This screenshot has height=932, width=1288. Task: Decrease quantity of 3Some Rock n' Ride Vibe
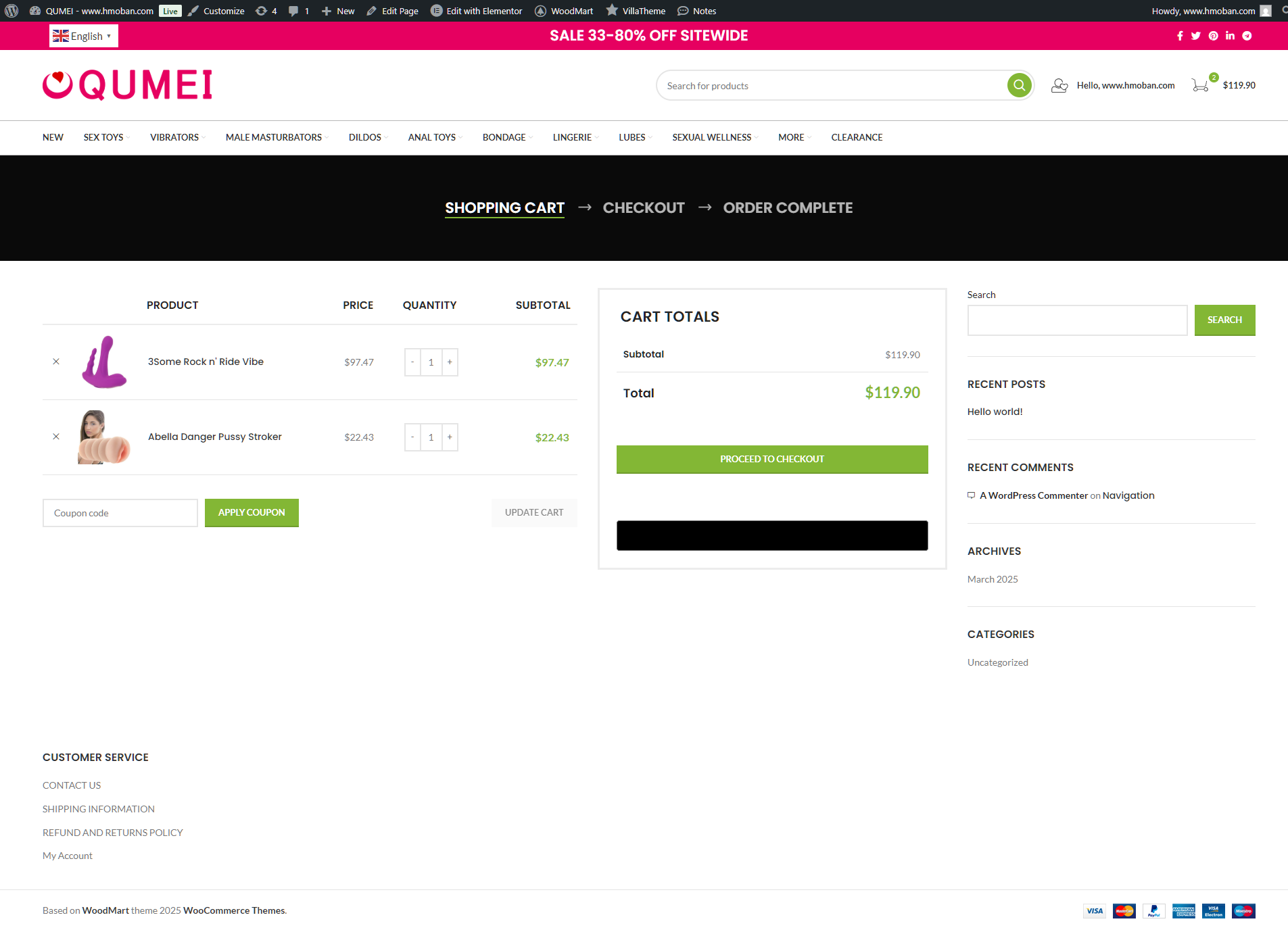coord(412,362)
